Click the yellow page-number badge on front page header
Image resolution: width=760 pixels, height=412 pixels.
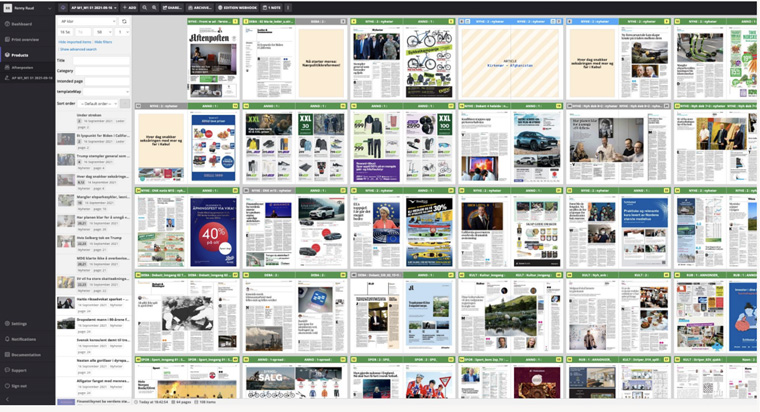click(235, 21)
